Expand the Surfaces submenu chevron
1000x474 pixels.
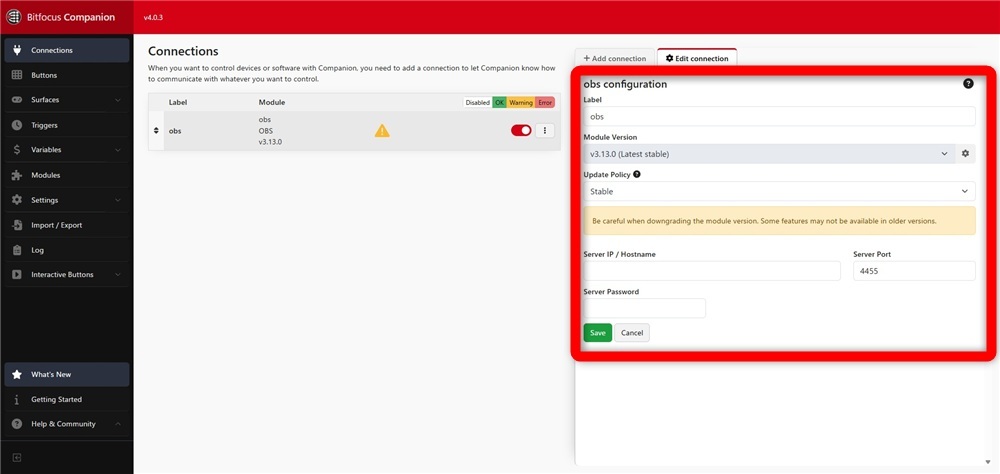(118, 100)
